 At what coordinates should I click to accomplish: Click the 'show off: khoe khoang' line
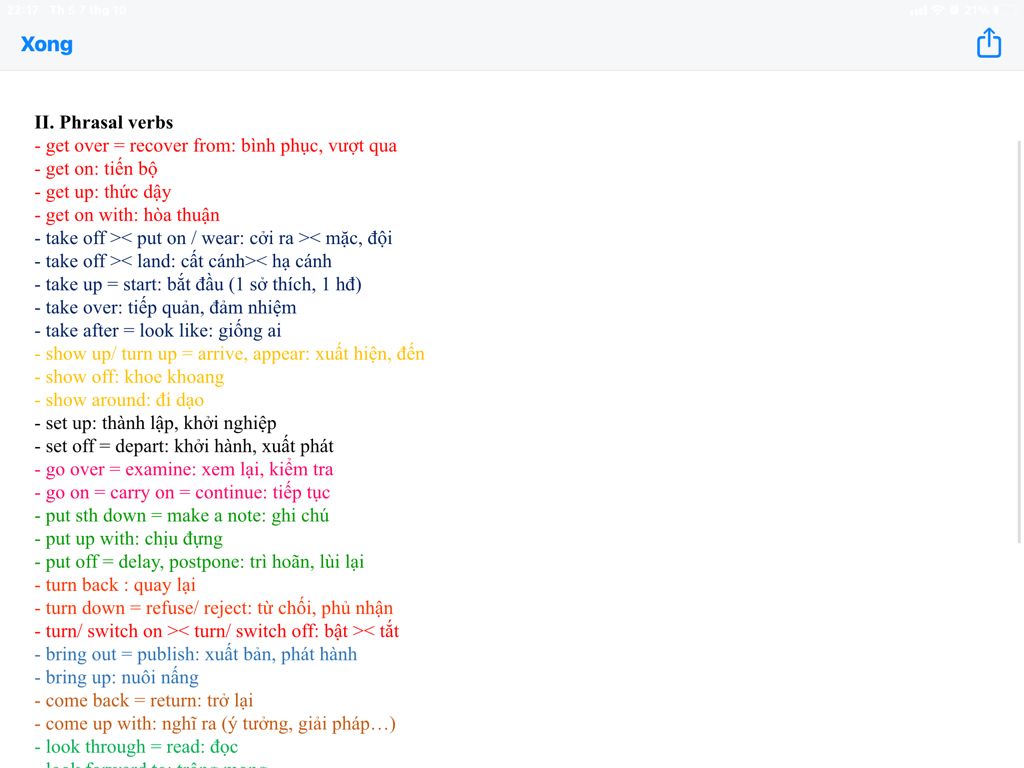pos(129,377)
